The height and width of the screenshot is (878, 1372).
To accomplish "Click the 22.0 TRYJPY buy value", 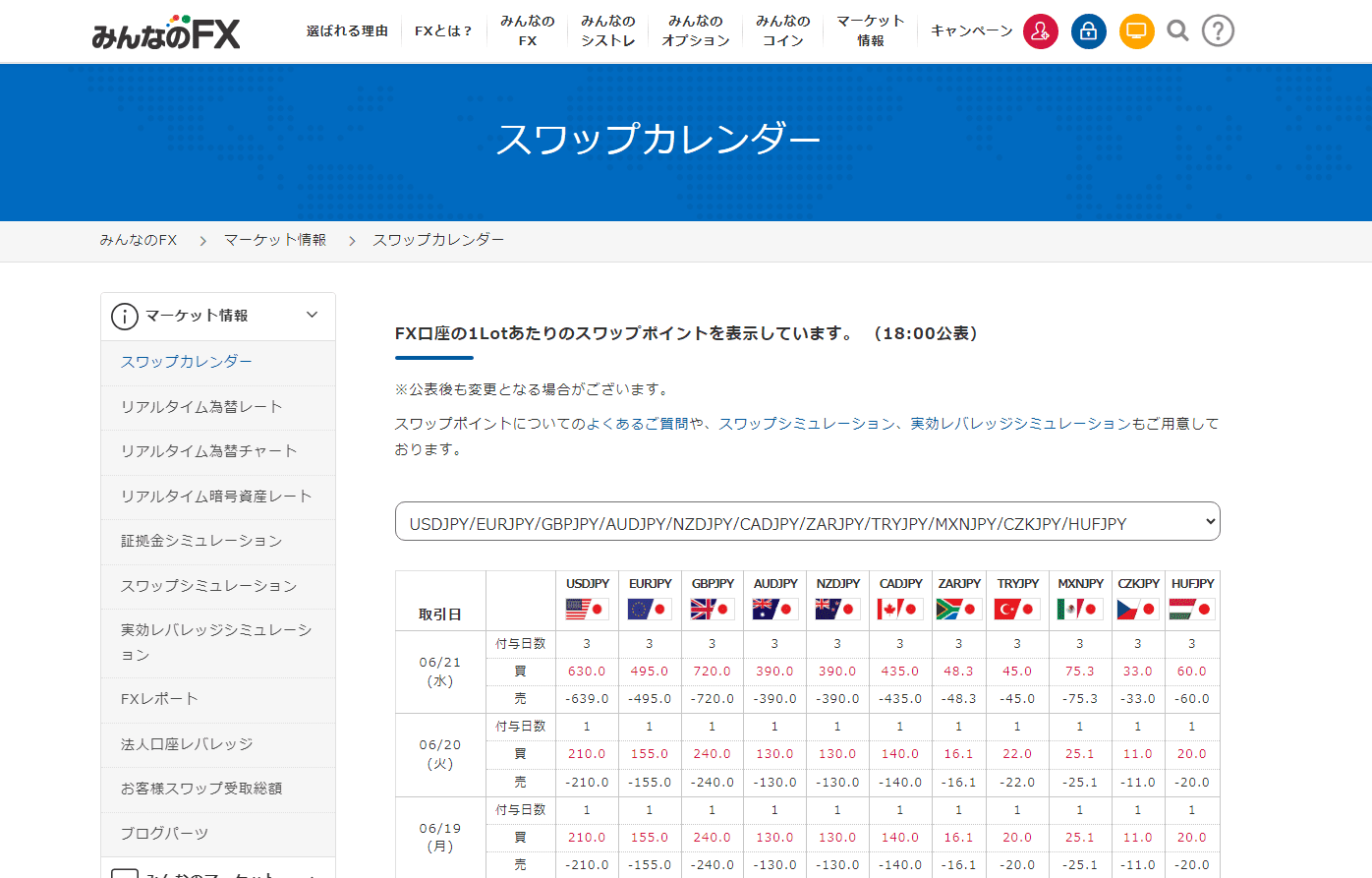I will [x=1017, y=754].
